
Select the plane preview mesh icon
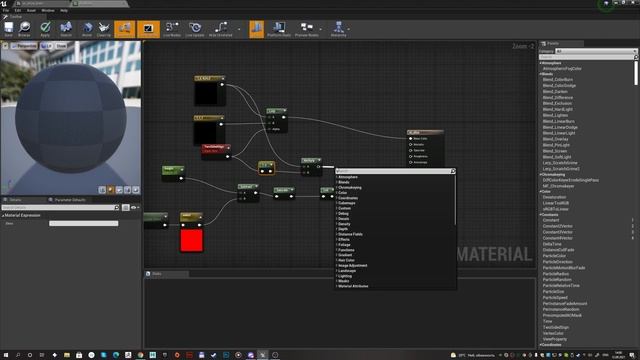(x=119, y=190)
